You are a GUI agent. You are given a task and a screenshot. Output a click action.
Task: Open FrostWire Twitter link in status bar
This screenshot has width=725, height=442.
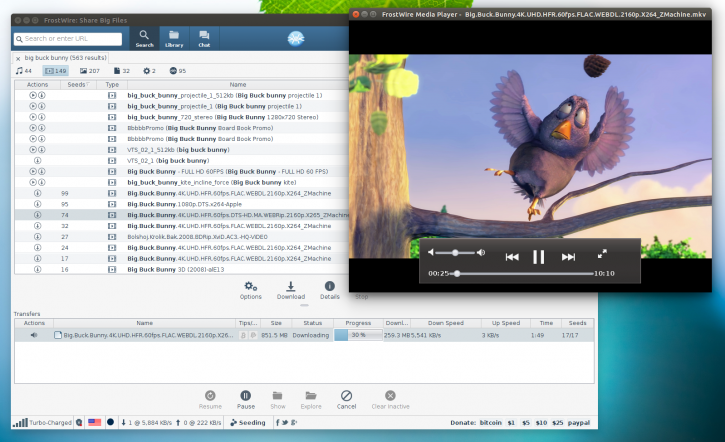(285, 423)
